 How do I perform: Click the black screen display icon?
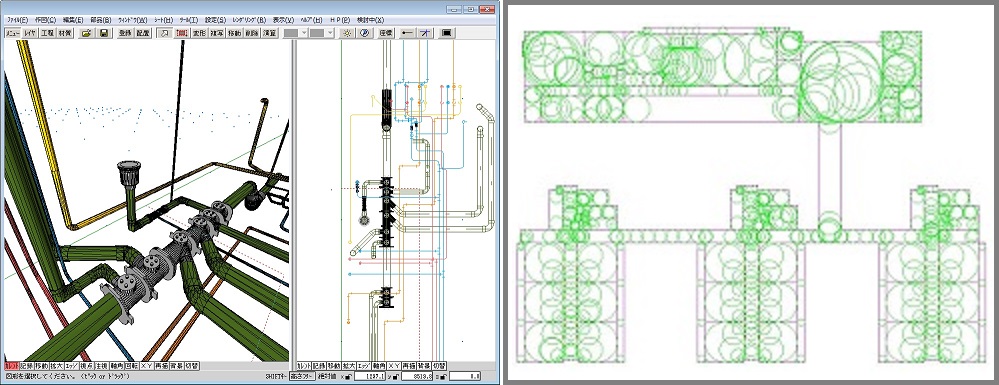447,33
